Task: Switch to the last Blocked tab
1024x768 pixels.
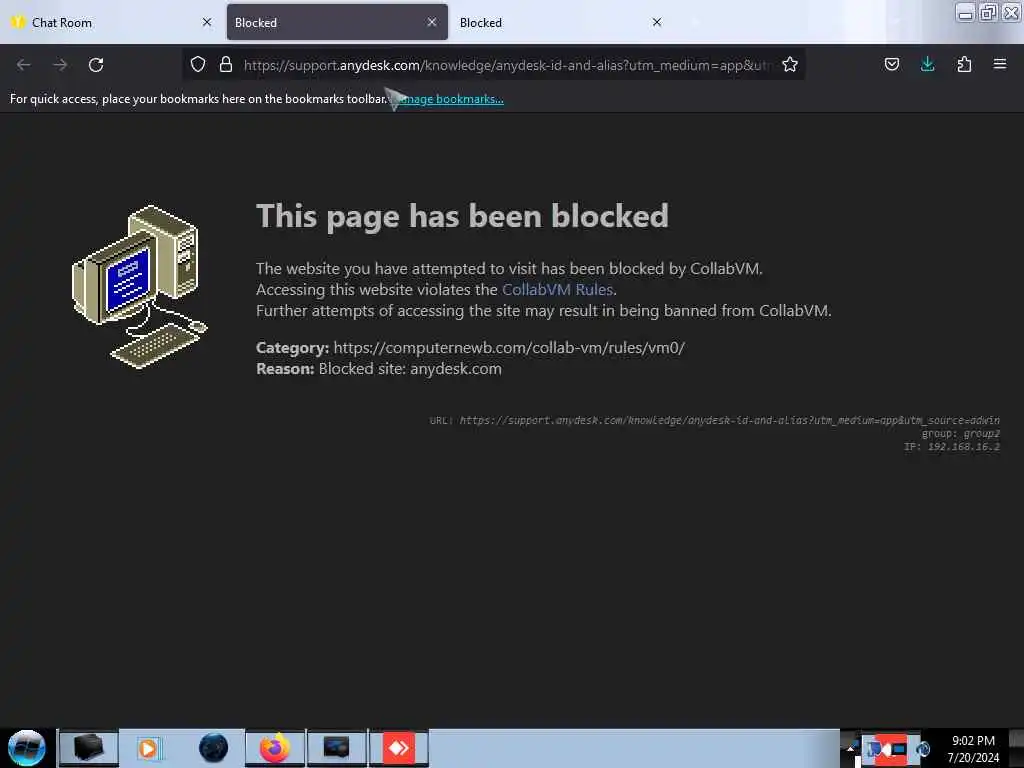Action: pyautogui.click(x=562, y=22)
